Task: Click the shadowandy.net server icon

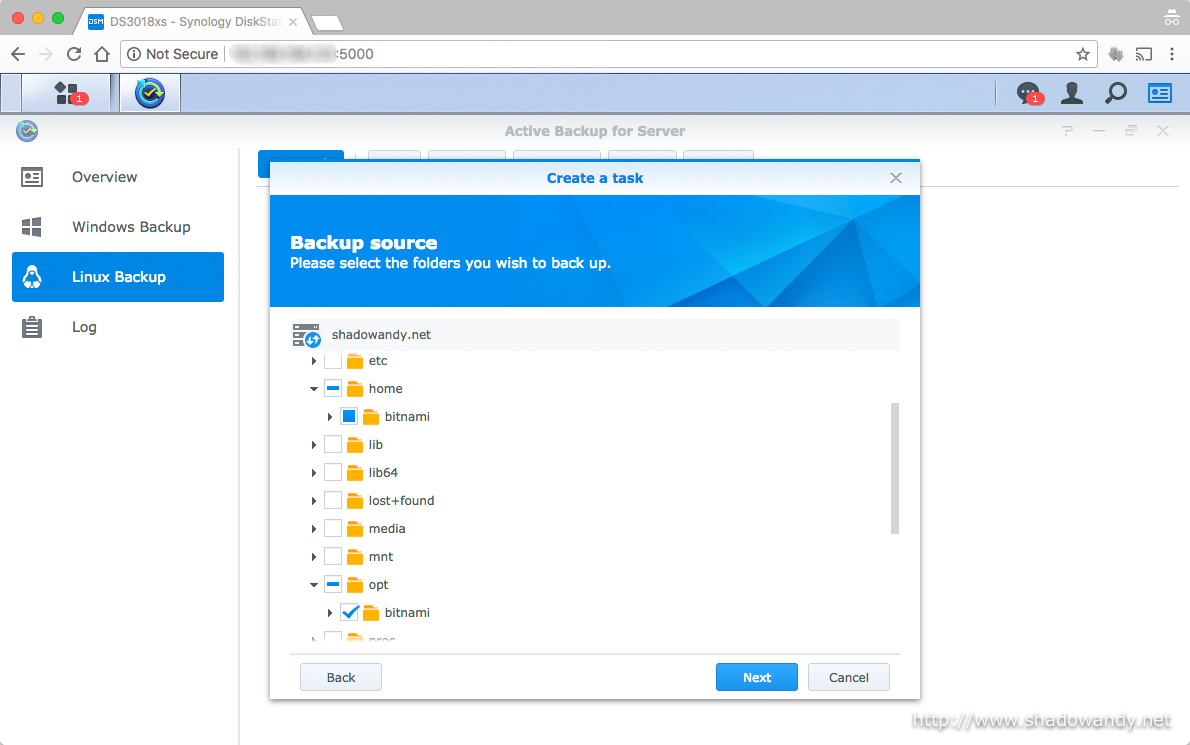Action: tap(307, 335)
